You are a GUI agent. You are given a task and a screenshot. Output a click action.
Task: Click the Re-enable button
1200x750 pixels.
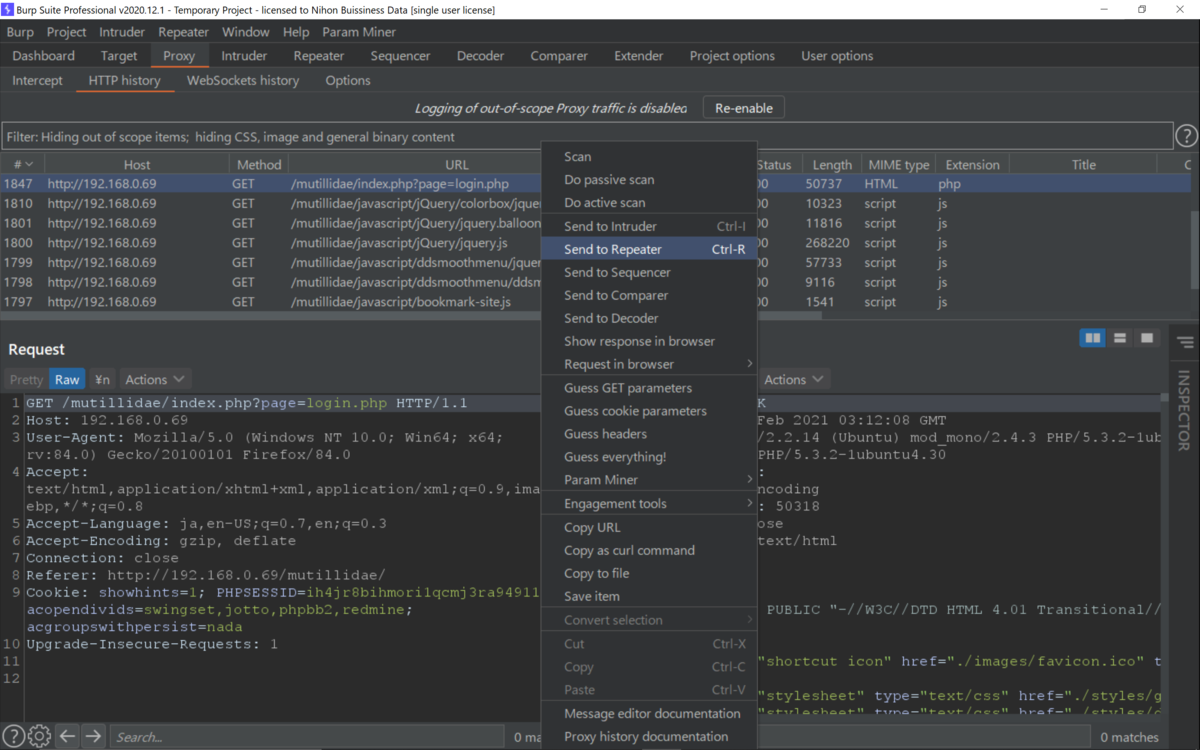[x=744, y=108]
